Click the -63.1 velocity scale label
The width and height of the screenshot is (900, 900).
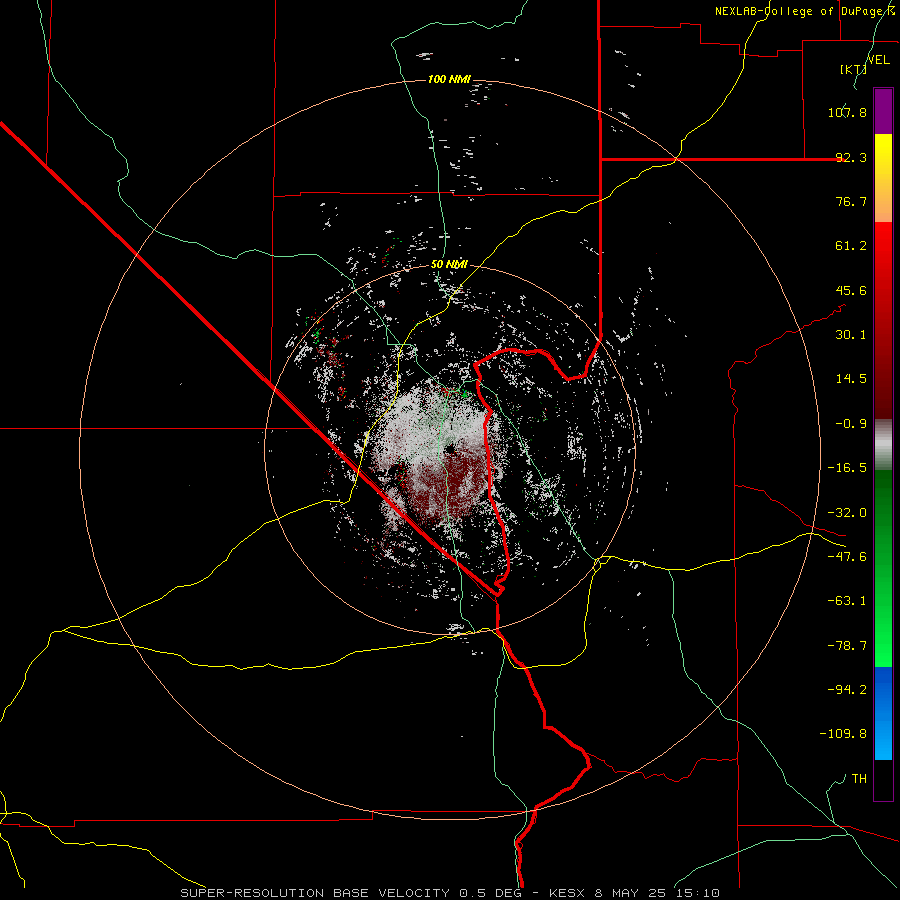click(847, 601)
